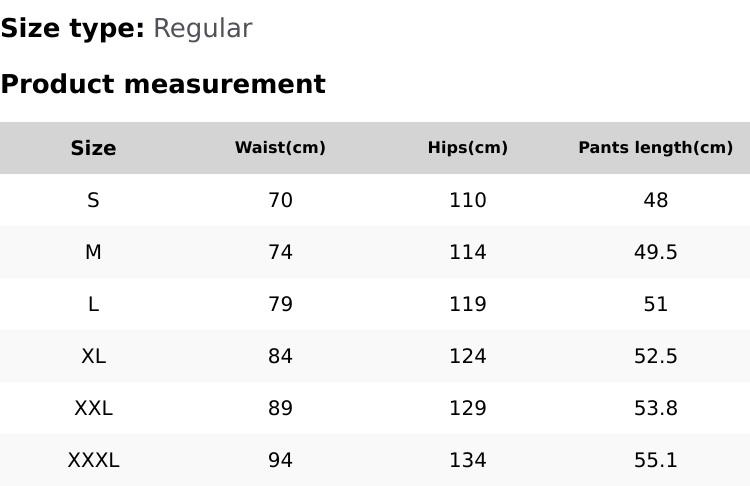Click waist value 70 for size S
Screen dimensions: 750x486
click(280, 200)
